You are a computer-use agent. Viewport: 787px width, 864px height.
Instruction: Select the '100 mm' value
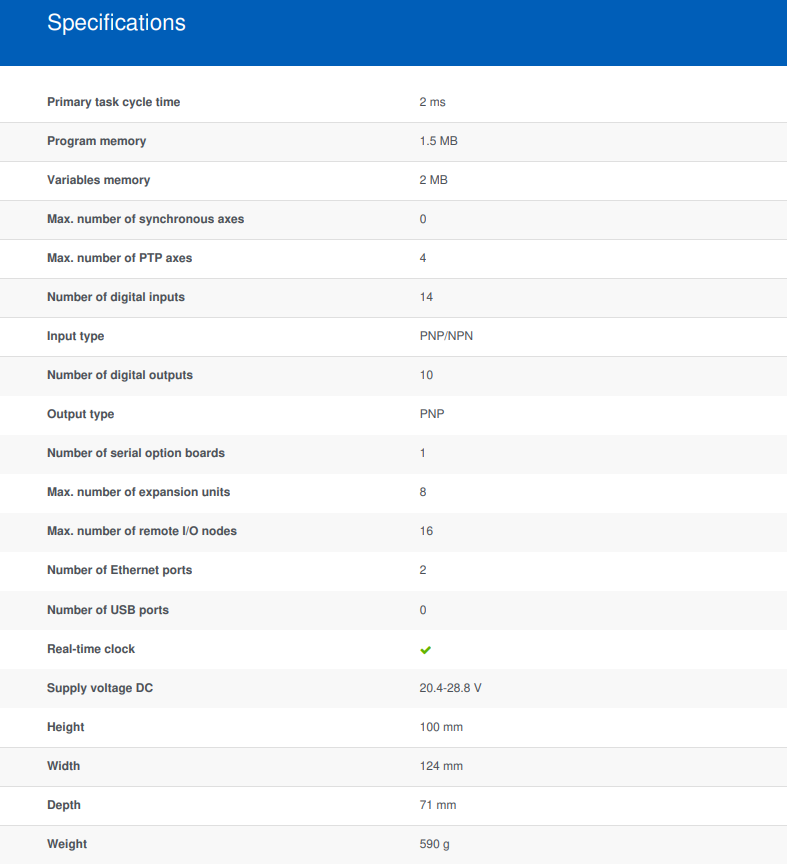[x=441, y=727]
